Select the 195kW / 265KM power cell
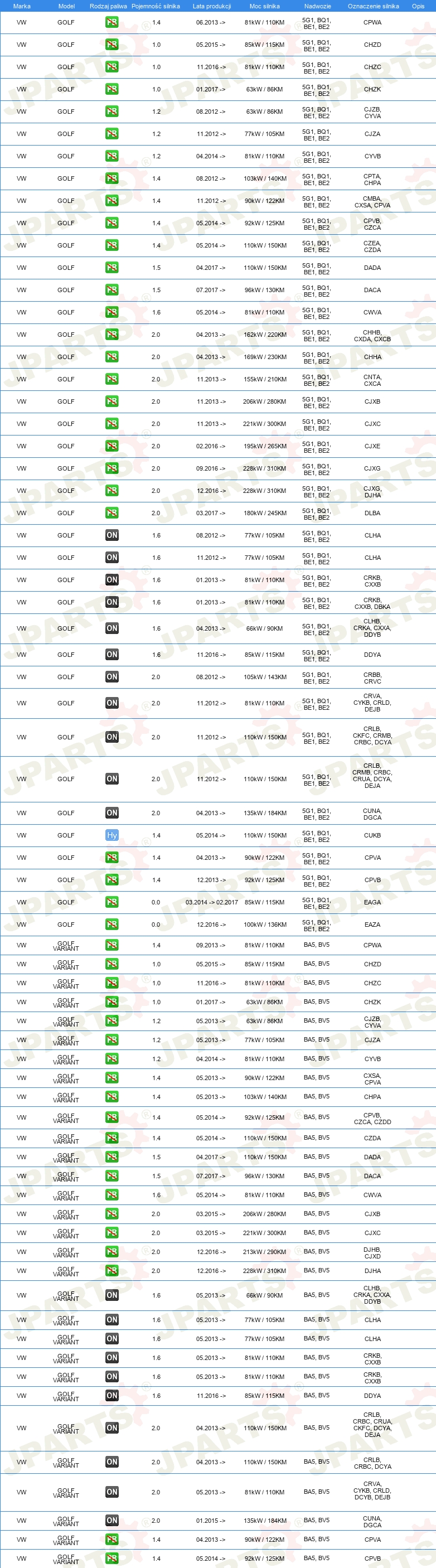Image resolution: width=436 pixels, height=1568 pixels. (265, 446)
